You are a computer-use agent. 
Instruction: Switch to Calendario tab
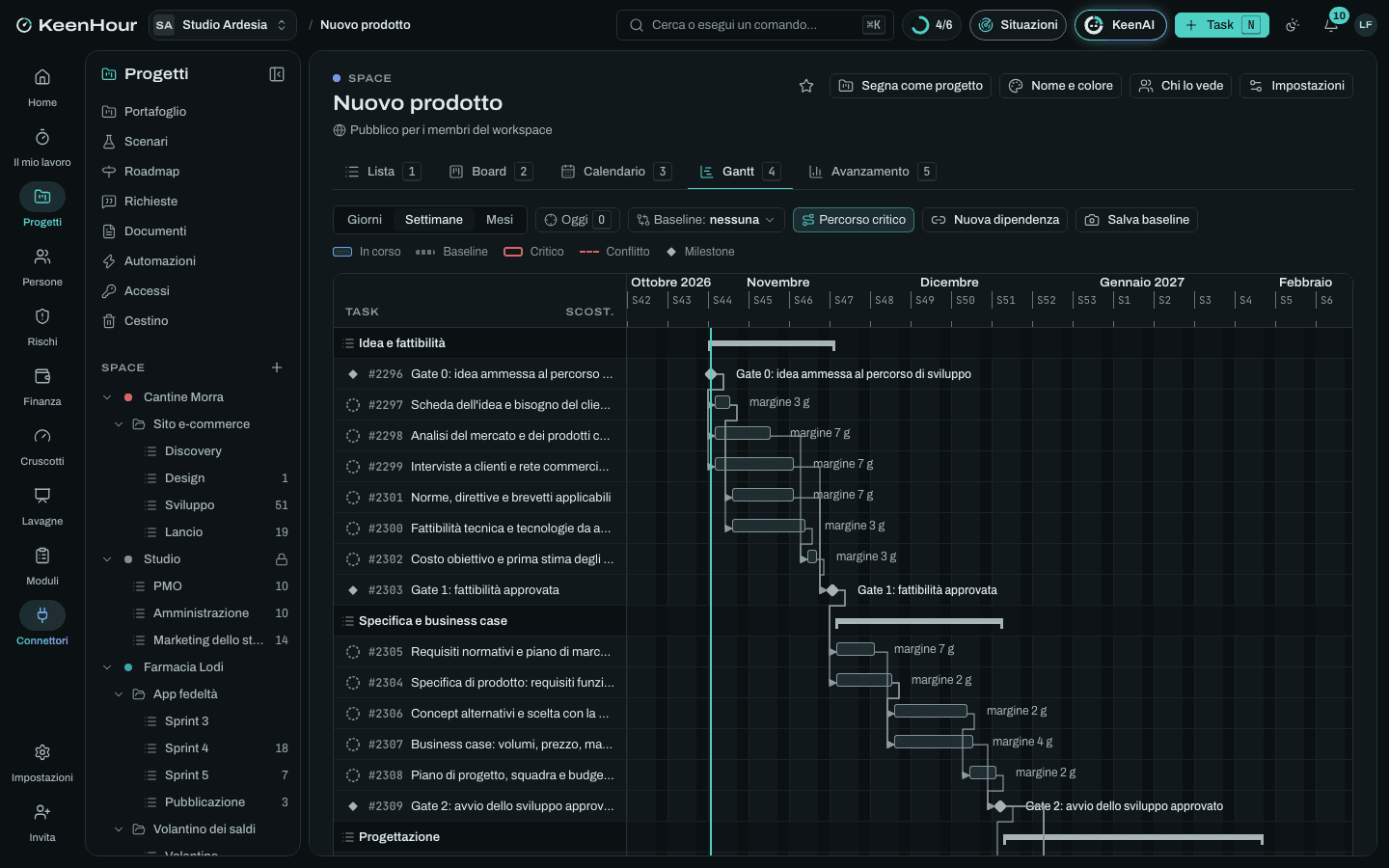[x=615, y=172]
